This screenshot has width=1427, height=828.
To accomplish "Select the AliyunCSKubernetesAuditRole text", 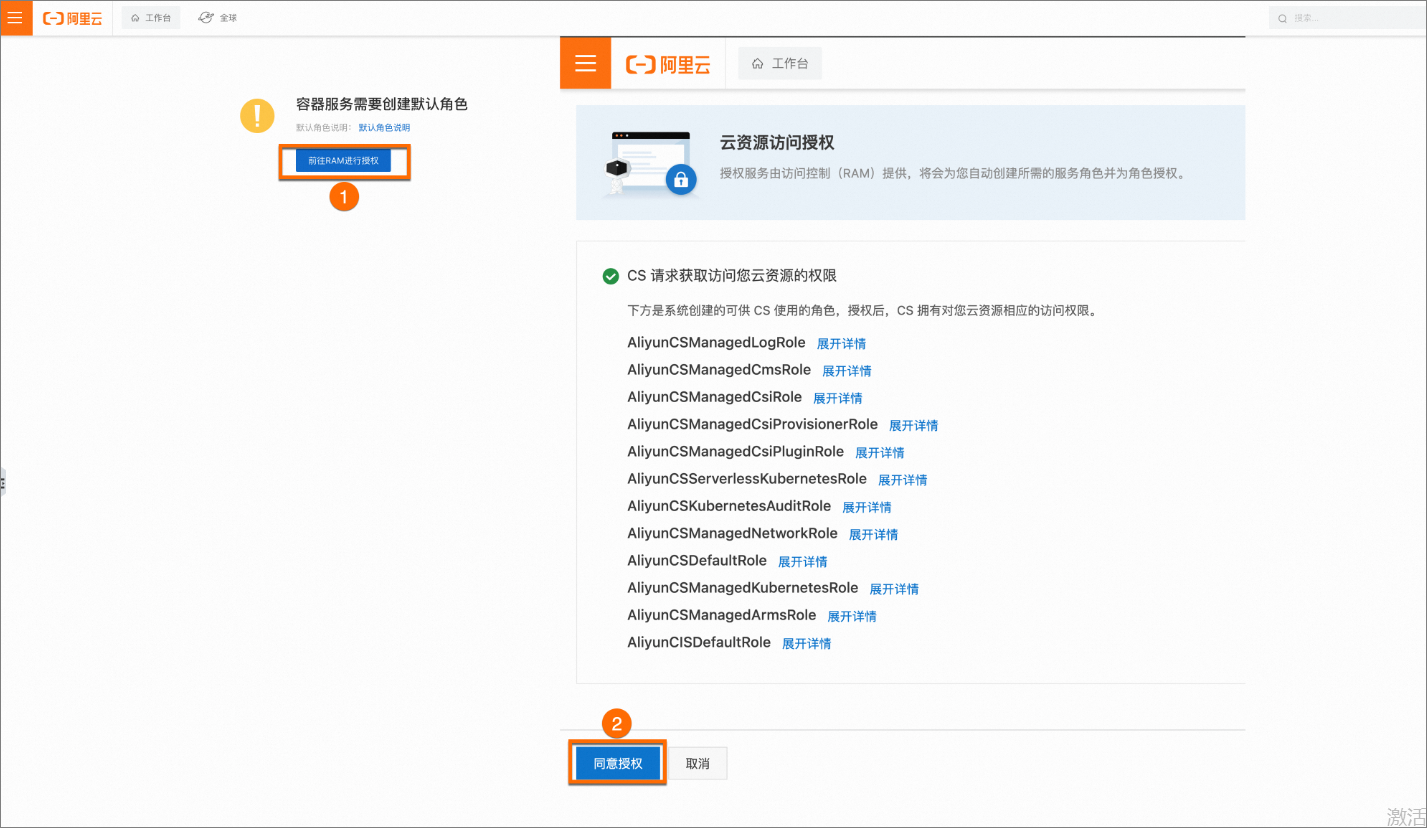I will coord(729,506).
